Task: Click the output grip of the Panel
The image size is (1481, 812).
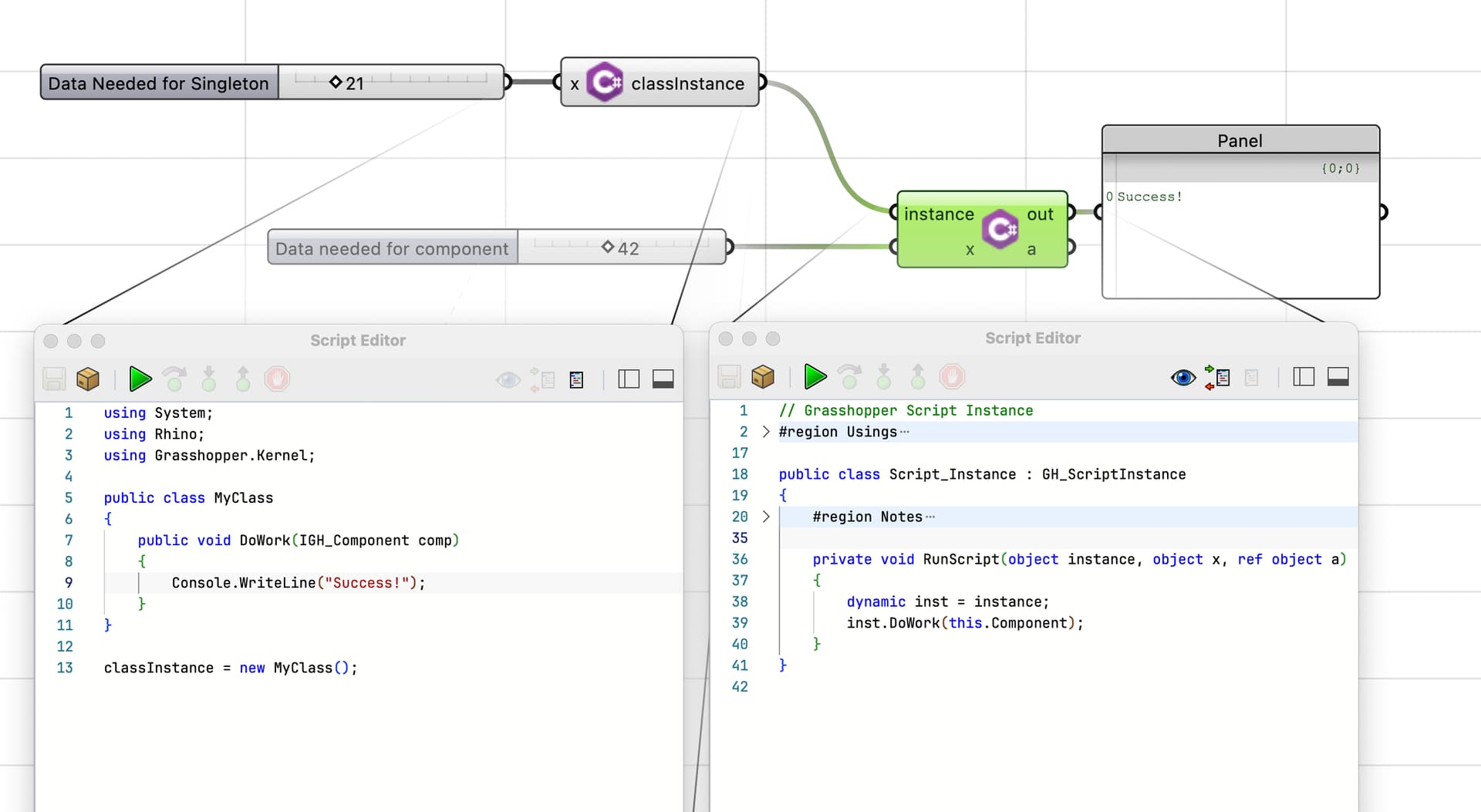Action: 1383,211
